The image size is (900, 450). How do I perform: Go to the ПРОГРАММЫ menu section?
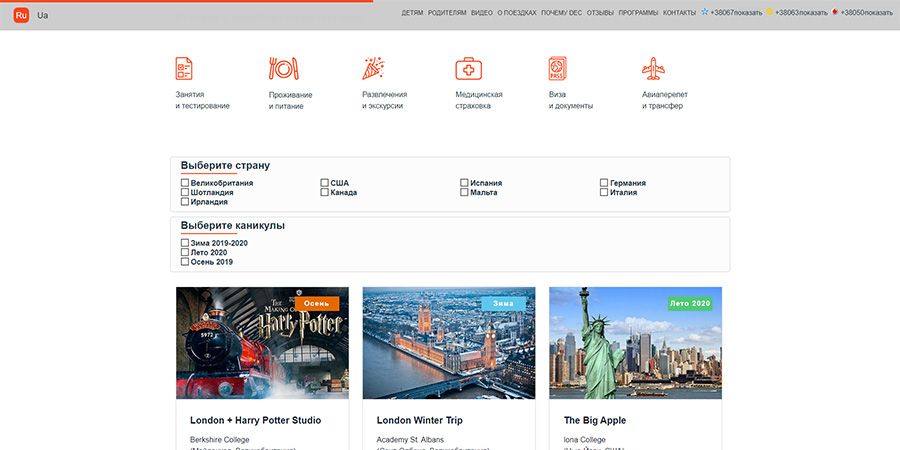(x=638, y=13)
